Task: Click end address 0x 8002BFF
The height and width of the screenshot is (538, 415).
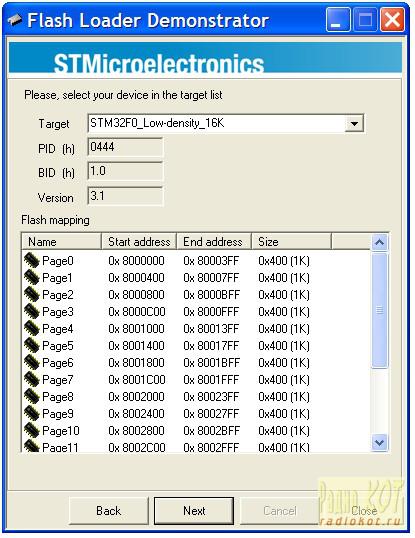Action: click(212, 431)
